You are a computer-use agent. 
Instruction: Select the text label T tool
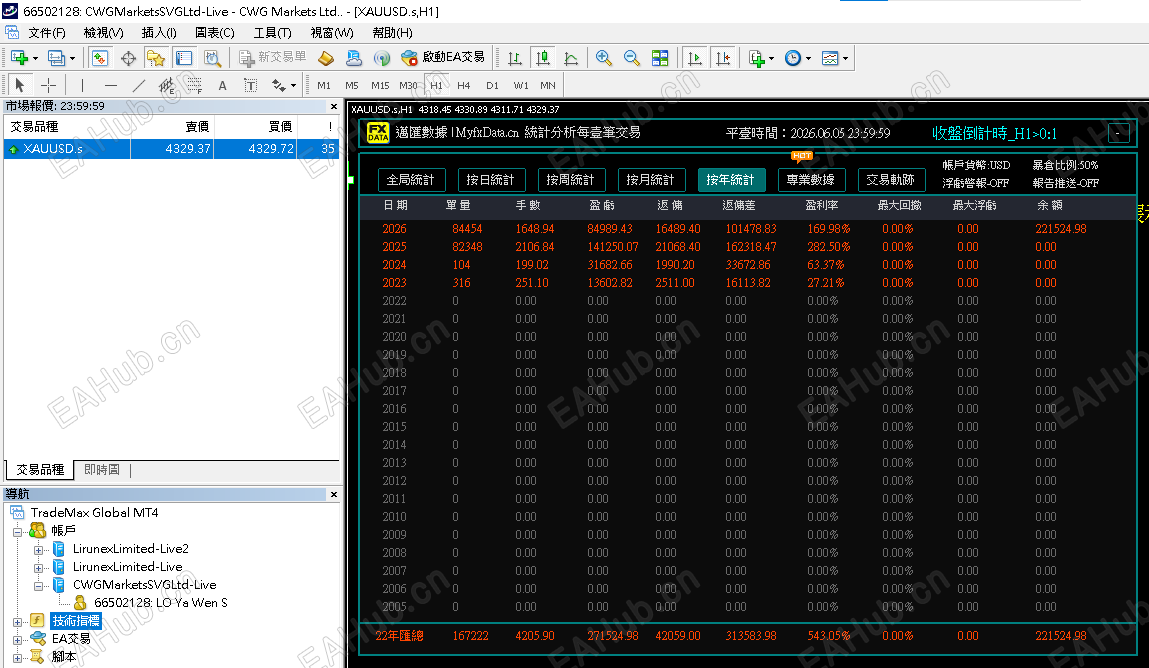(250, 86)
